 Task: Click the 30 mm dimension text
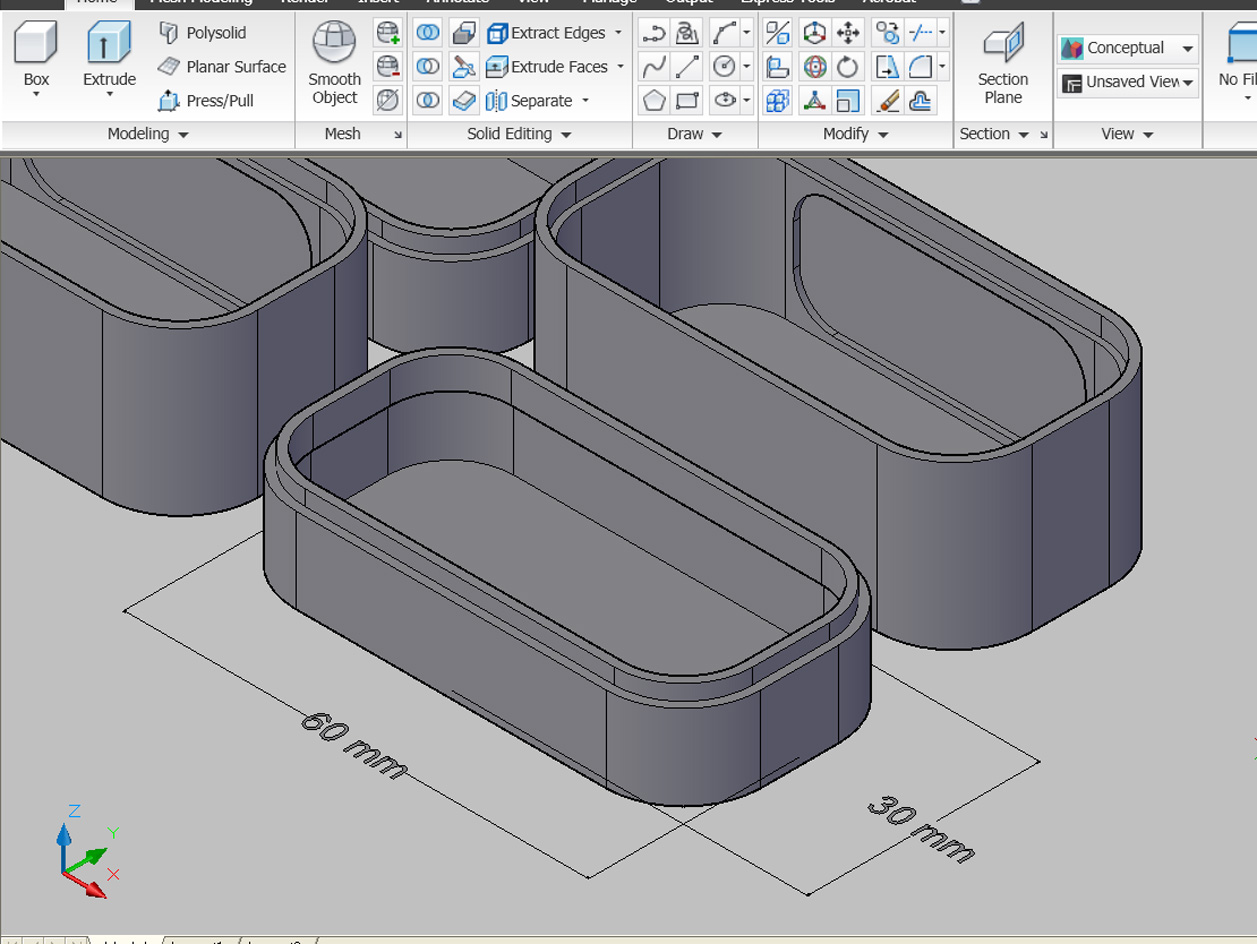(920, 829)
